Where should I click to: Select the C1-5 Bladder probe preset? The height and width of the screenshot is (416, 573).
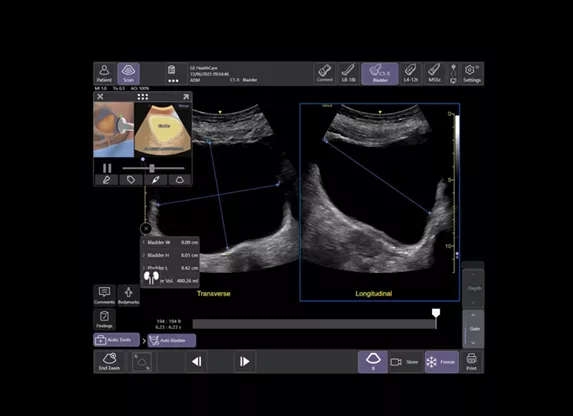click(380, 73)
